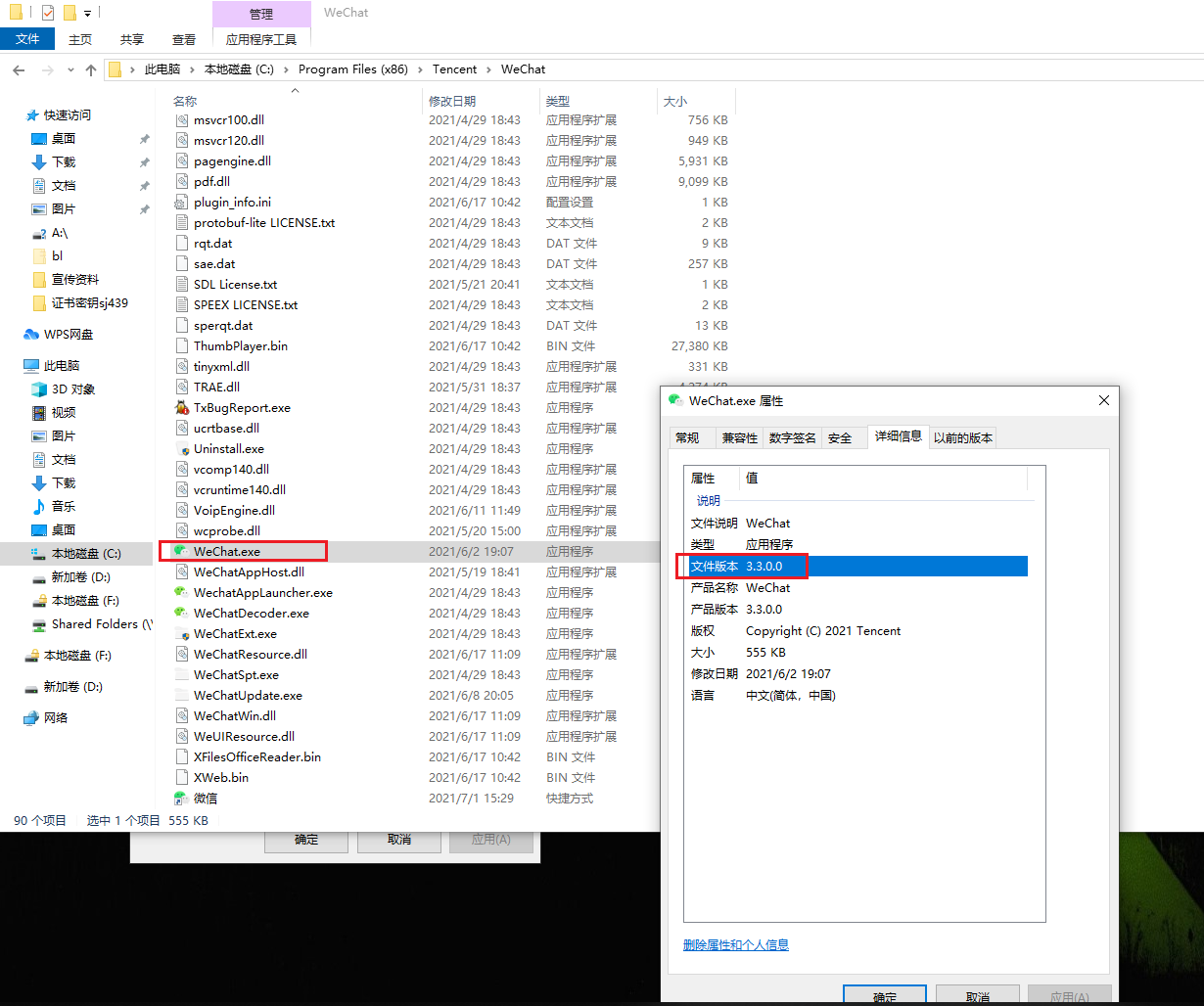Select the WeChat.exe application icon
1204x1006 pixels.
pos(181,551)
